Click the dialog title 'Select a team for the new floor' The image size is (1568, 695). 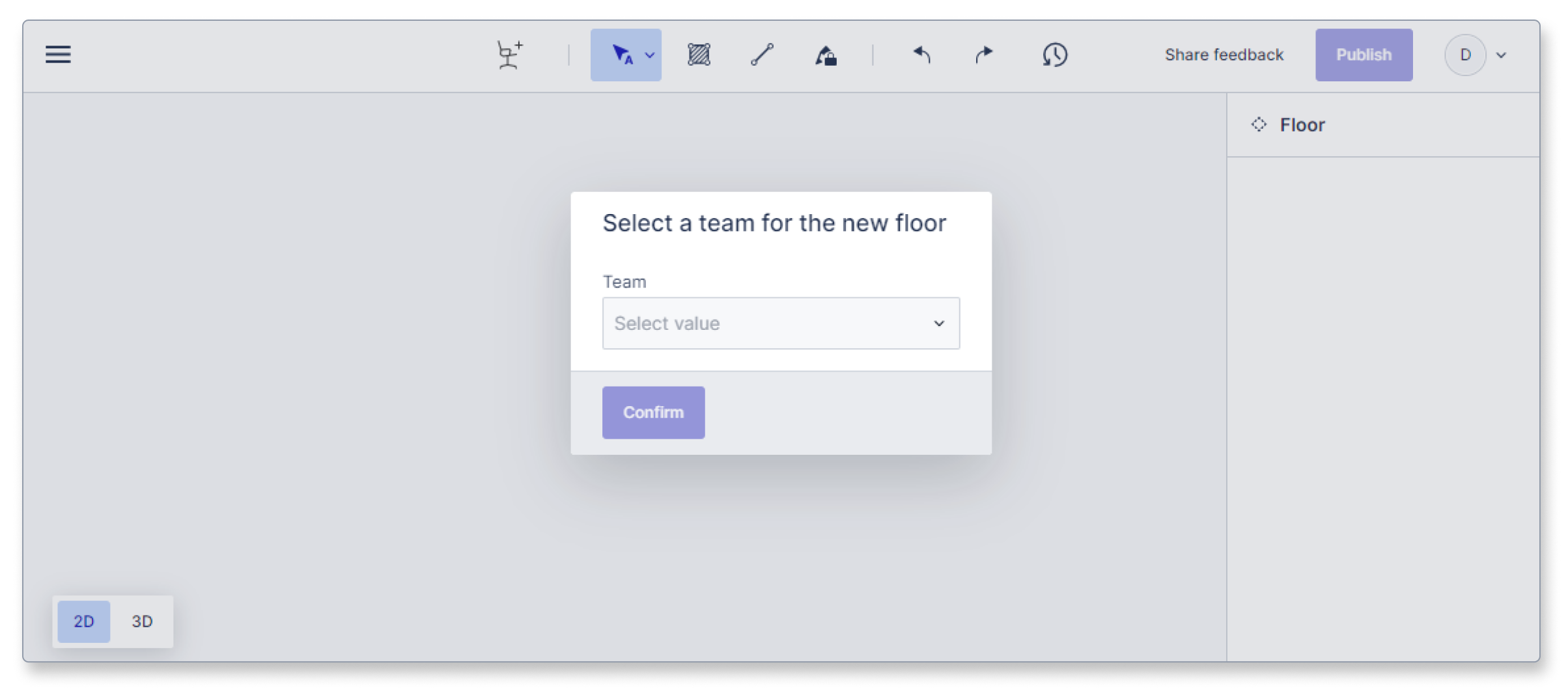(x=774, y=223)
